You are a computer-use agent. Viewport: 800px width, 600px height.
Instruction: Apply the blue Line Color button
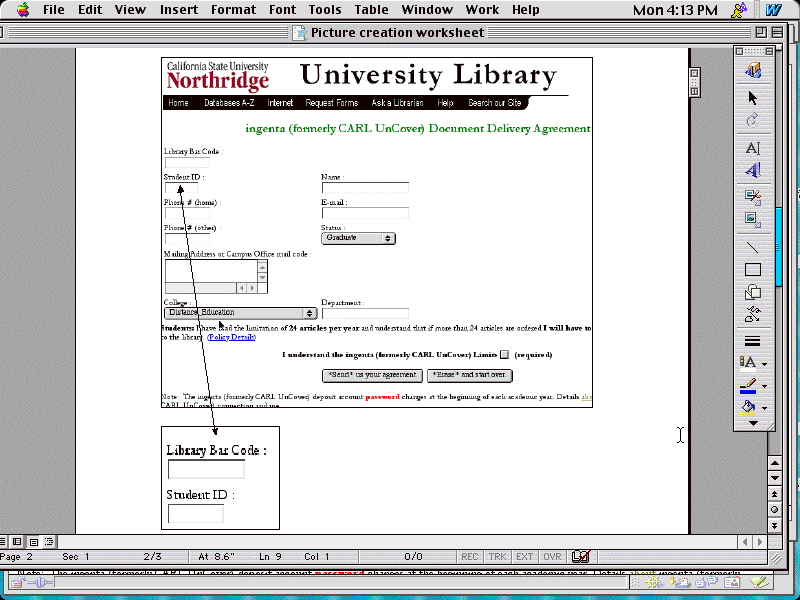point(748,385)
